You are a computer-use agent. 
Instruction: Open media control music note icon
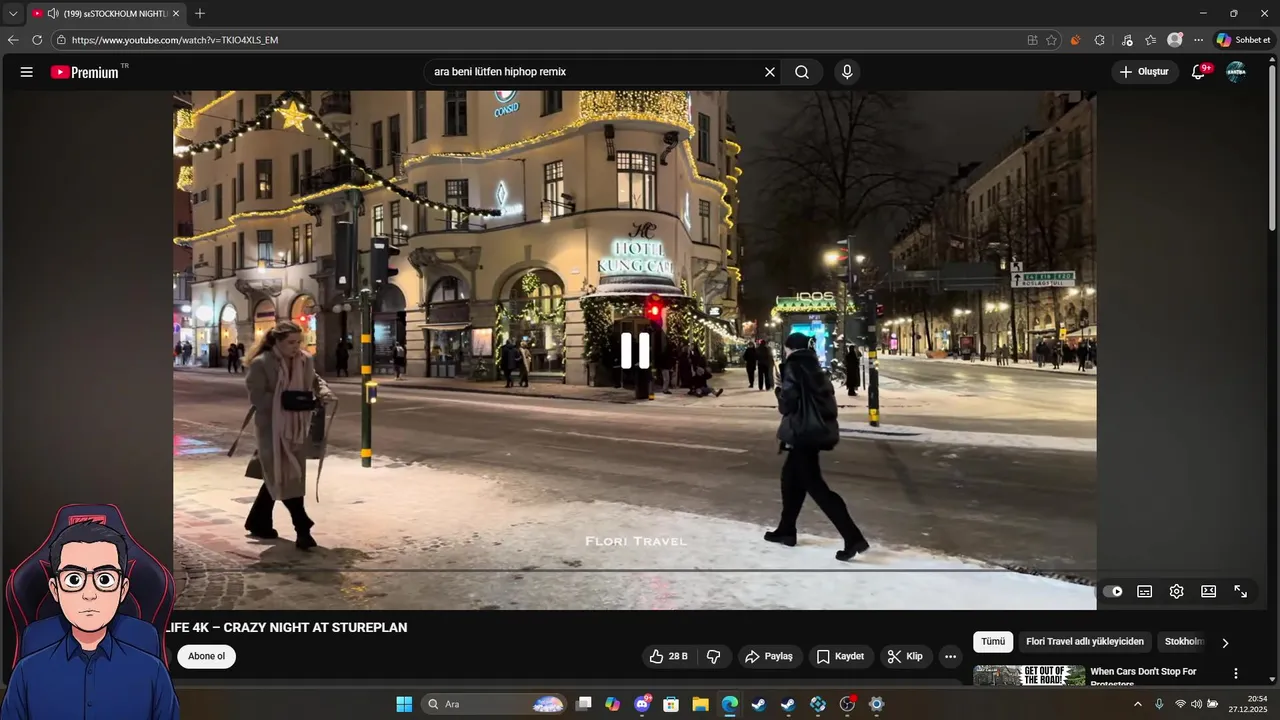click(1127, 40)
